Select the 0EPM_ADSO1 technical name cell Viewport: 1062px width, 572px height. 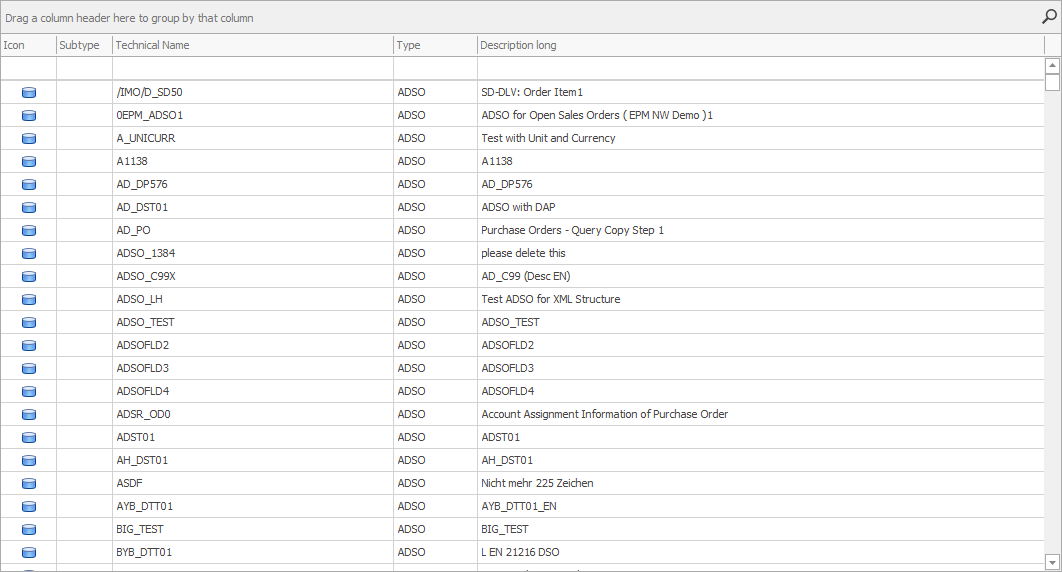point(150,116)
